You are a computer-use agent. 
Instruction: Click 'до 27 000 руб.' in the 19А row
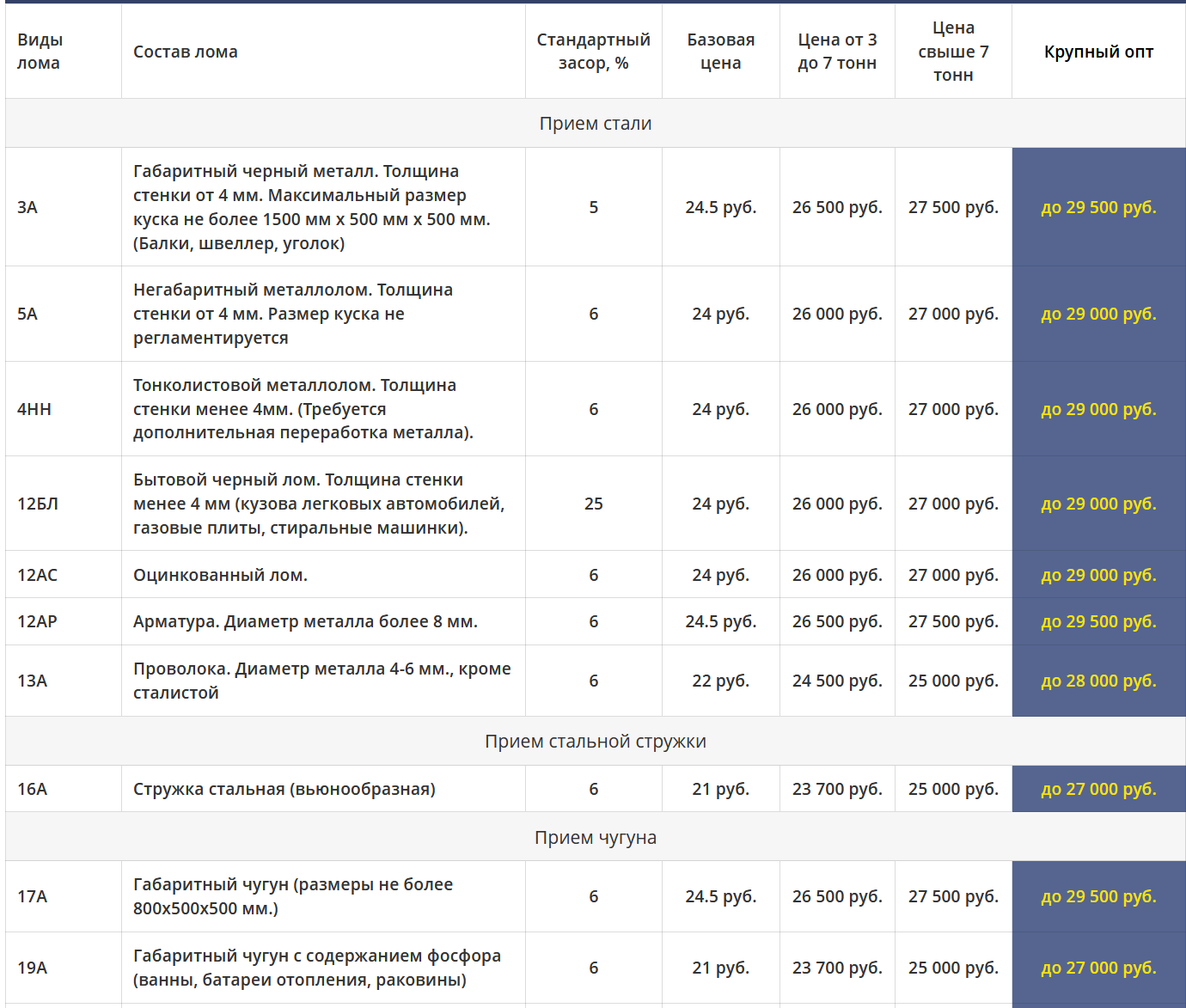[1098, 968]
